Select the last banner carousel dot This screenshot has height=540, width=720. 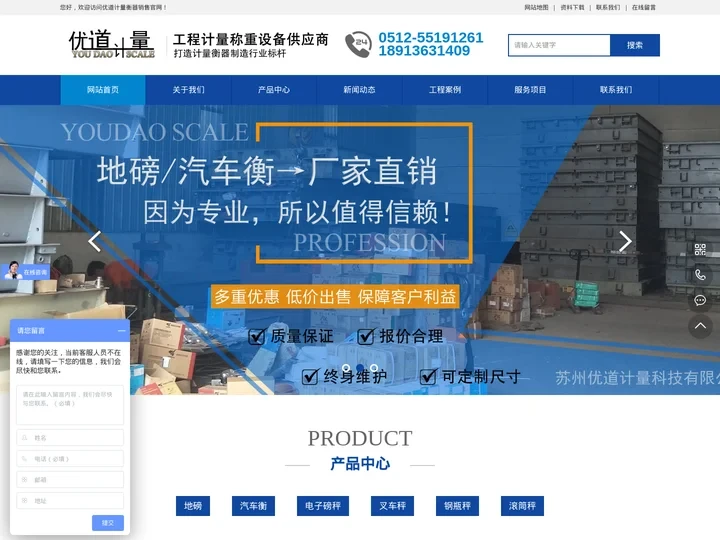(374, 368)
